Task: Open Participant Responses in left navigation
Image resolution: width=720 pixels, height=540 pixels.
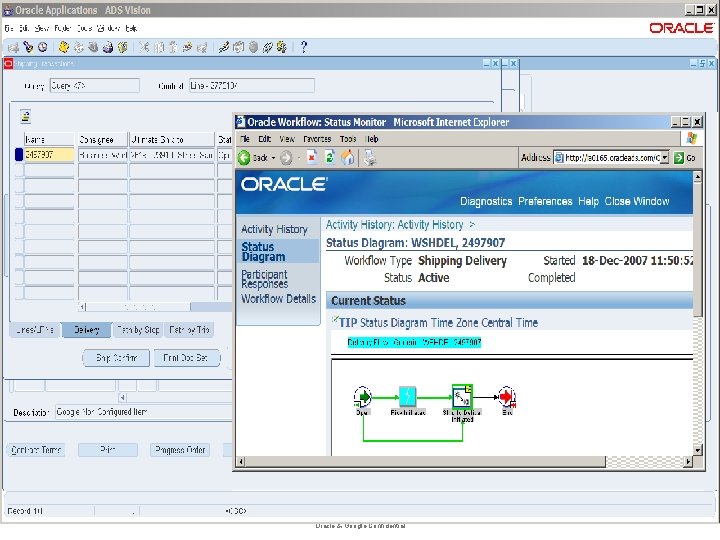Action: pos(264,279)
